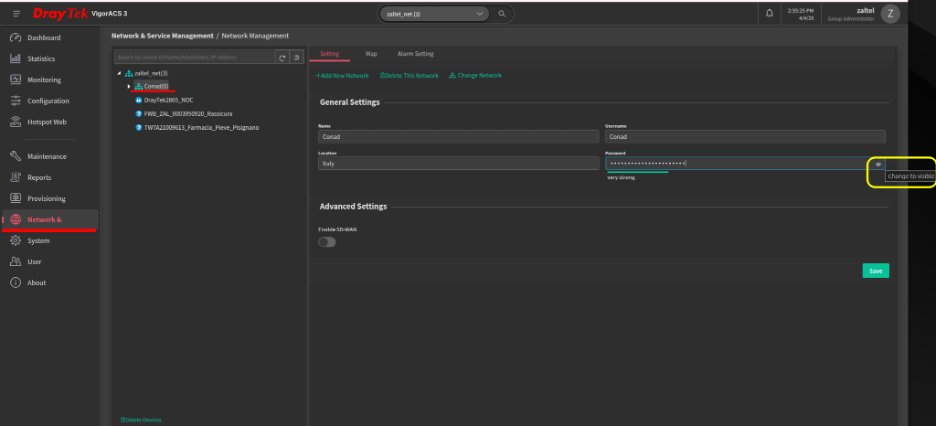Focus the device search field

[x=195, y=57]
